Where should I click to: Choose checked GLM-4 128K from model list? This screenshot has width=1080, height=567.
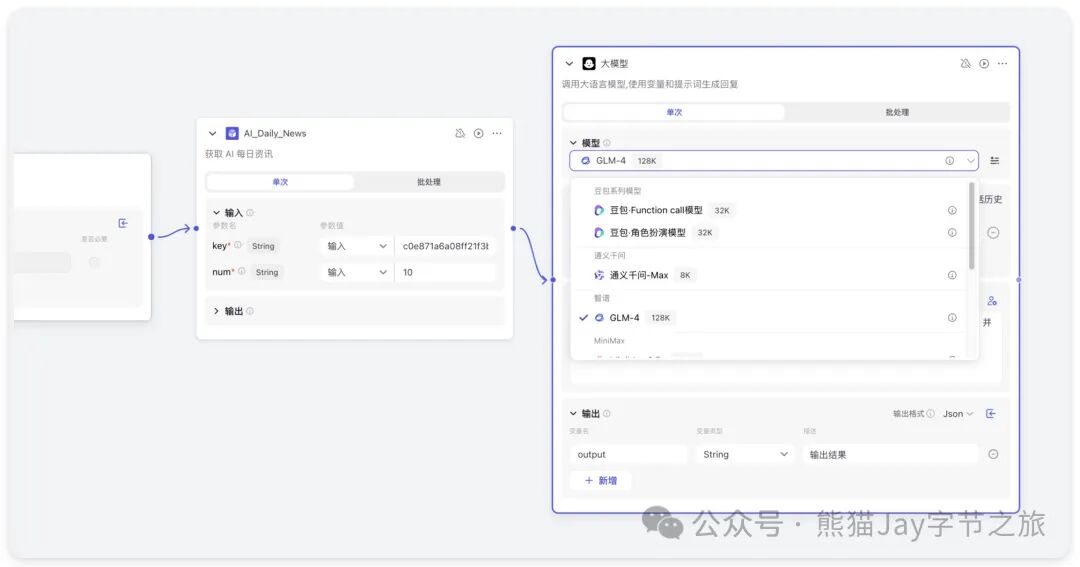pos(771,318)
